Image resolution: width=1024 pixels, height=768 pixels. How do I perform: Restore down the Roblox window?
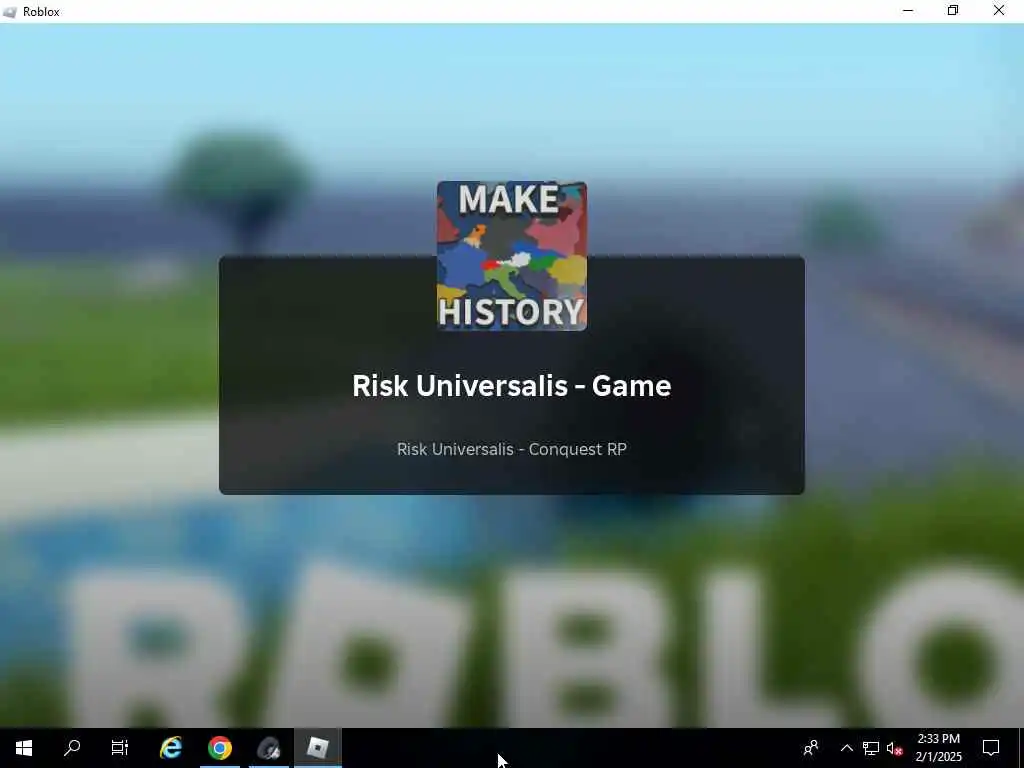953,11
